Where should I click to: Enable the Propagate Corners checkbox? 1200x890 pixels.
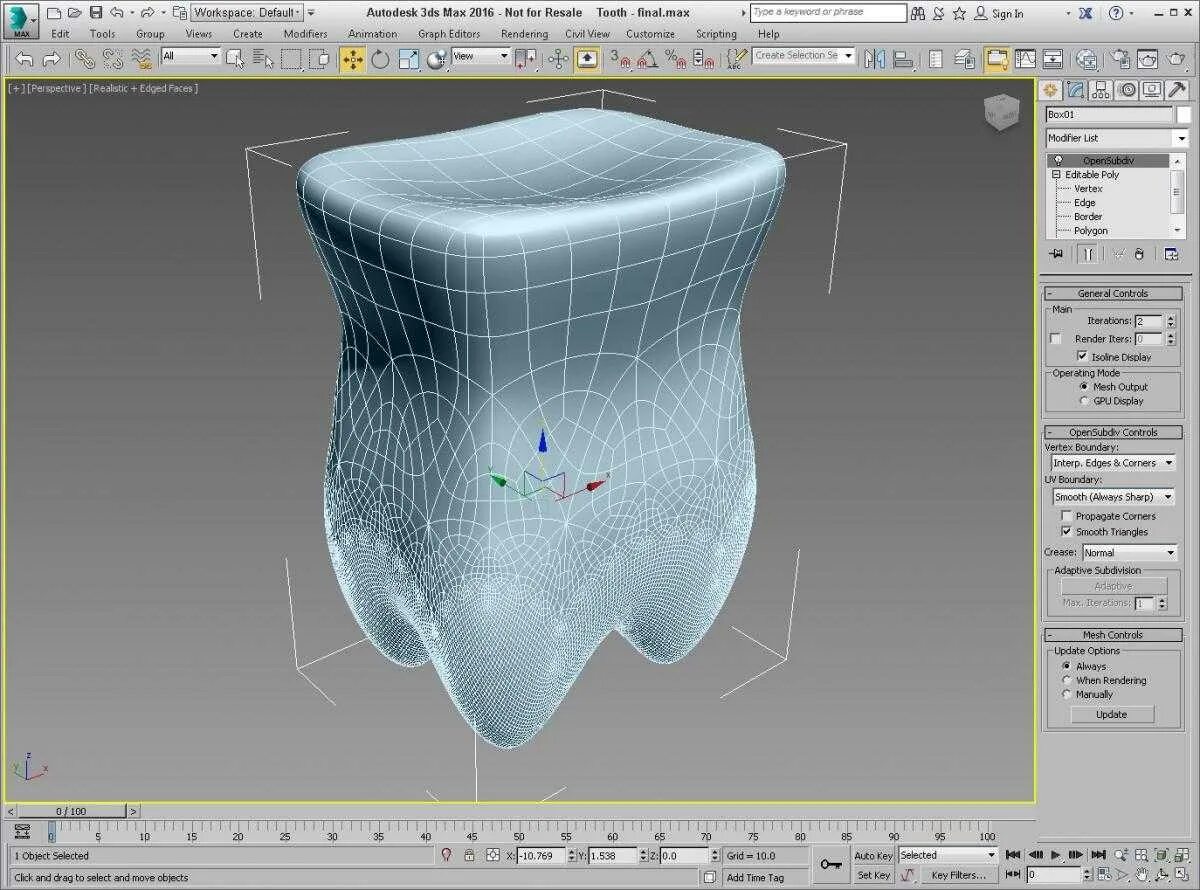(1067, 516)
